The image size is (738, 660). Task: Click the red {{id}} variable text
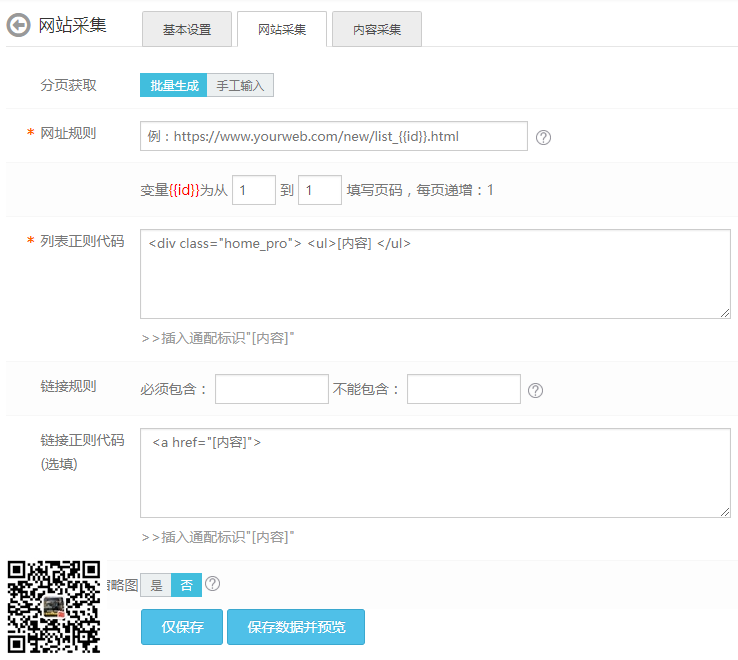click(184, 190)
